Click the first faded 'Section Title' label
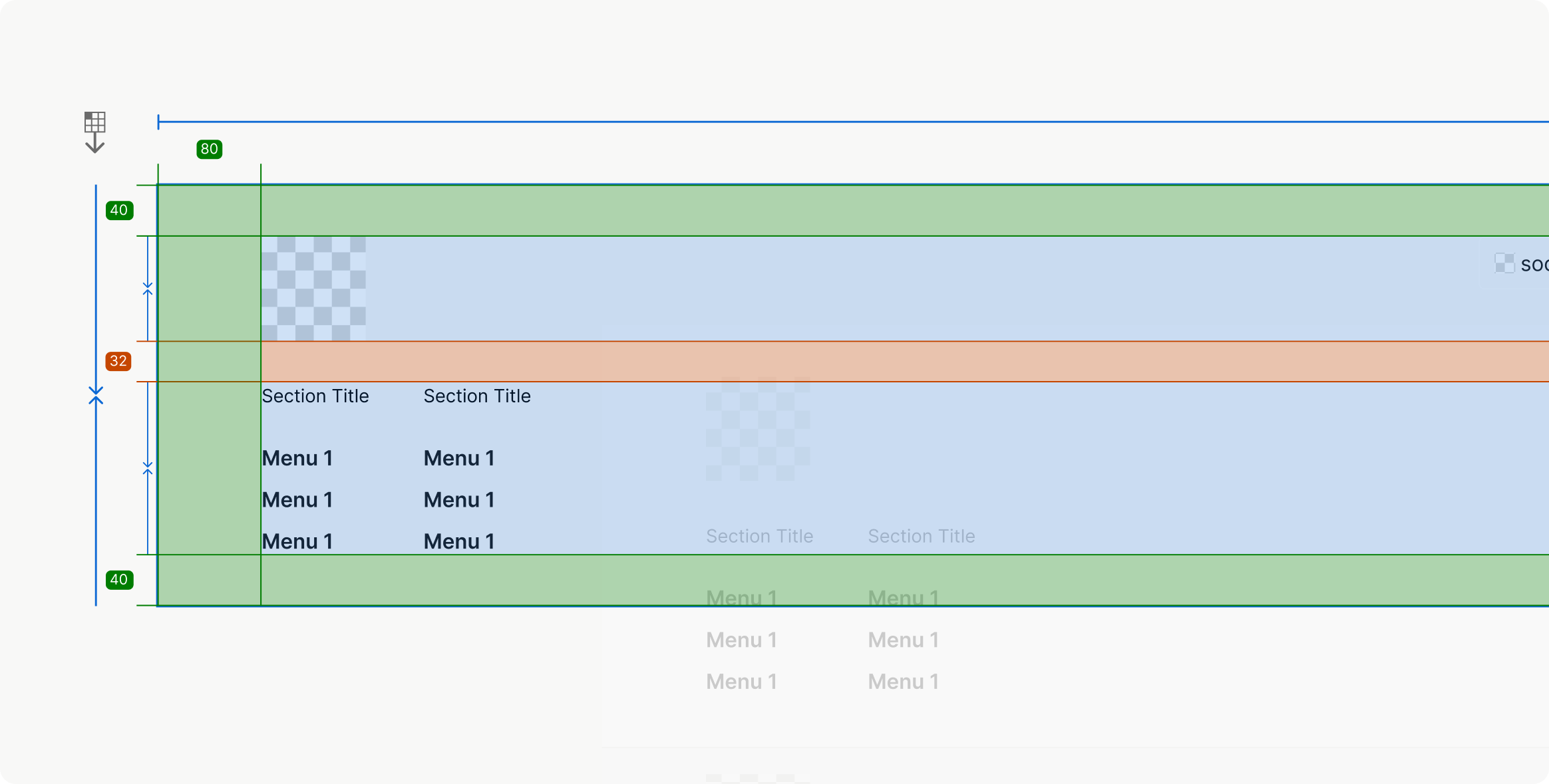This screenshot has width=1549, height=784. pyautogui.click(x=759, y=536)
